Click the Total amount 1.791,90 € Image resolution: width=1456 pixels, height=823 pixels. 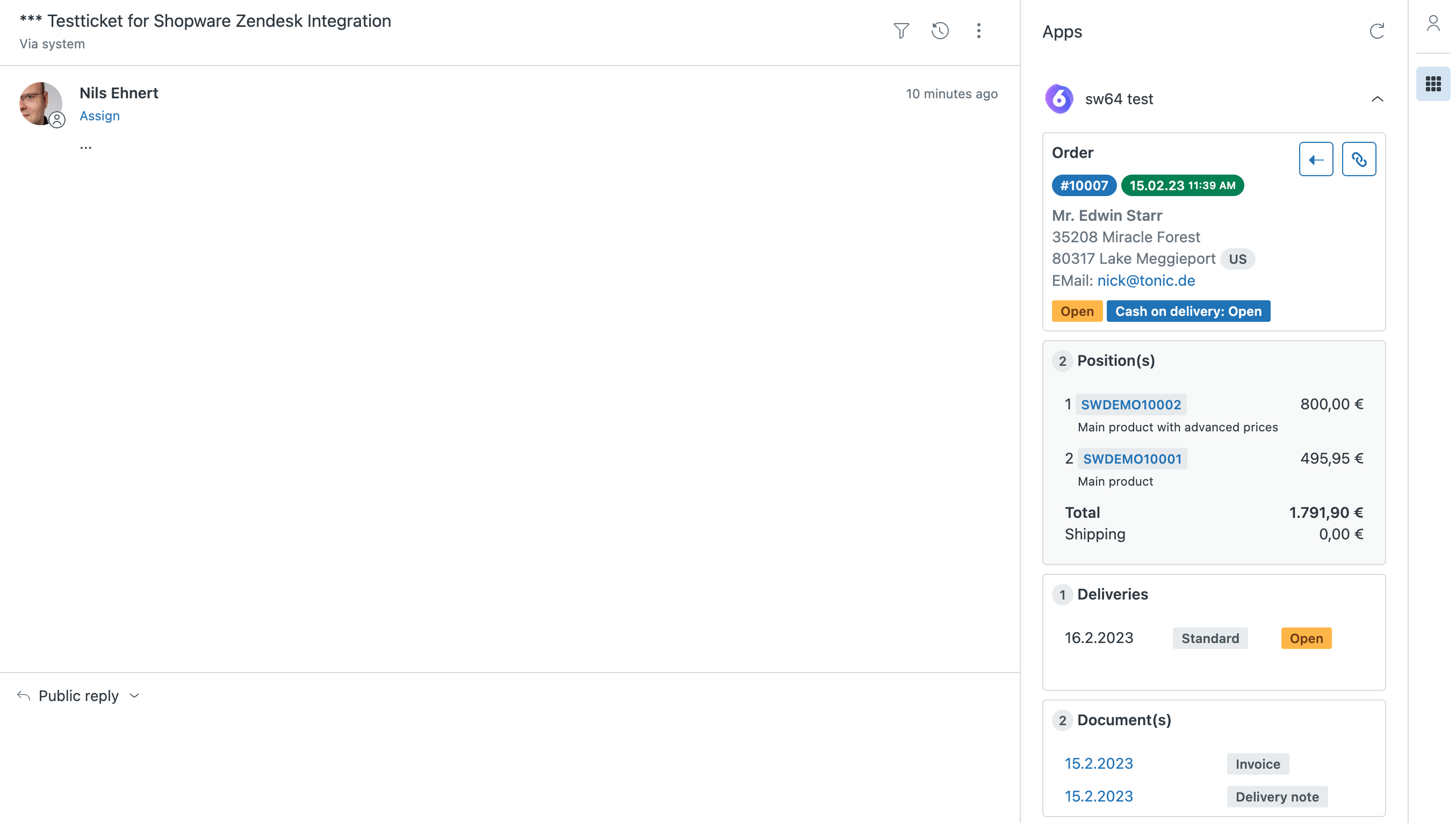pos(1326,512)
